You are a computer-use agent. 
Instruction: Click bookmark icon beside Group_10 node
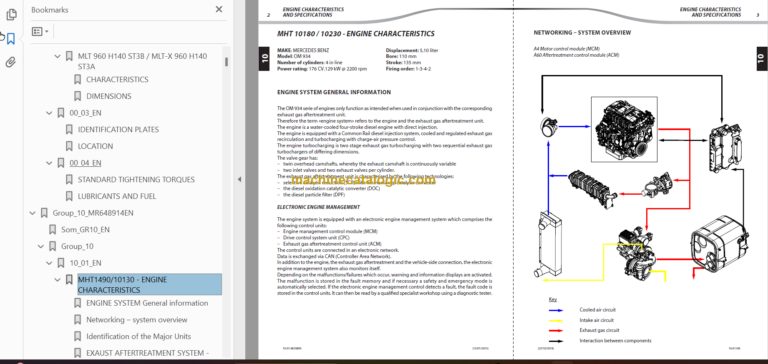point(52,246)
